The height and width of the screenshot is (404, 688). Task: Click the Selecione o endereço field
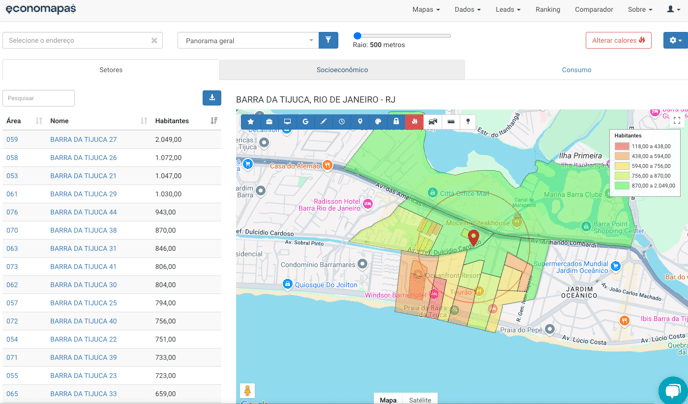pos(76,41)
